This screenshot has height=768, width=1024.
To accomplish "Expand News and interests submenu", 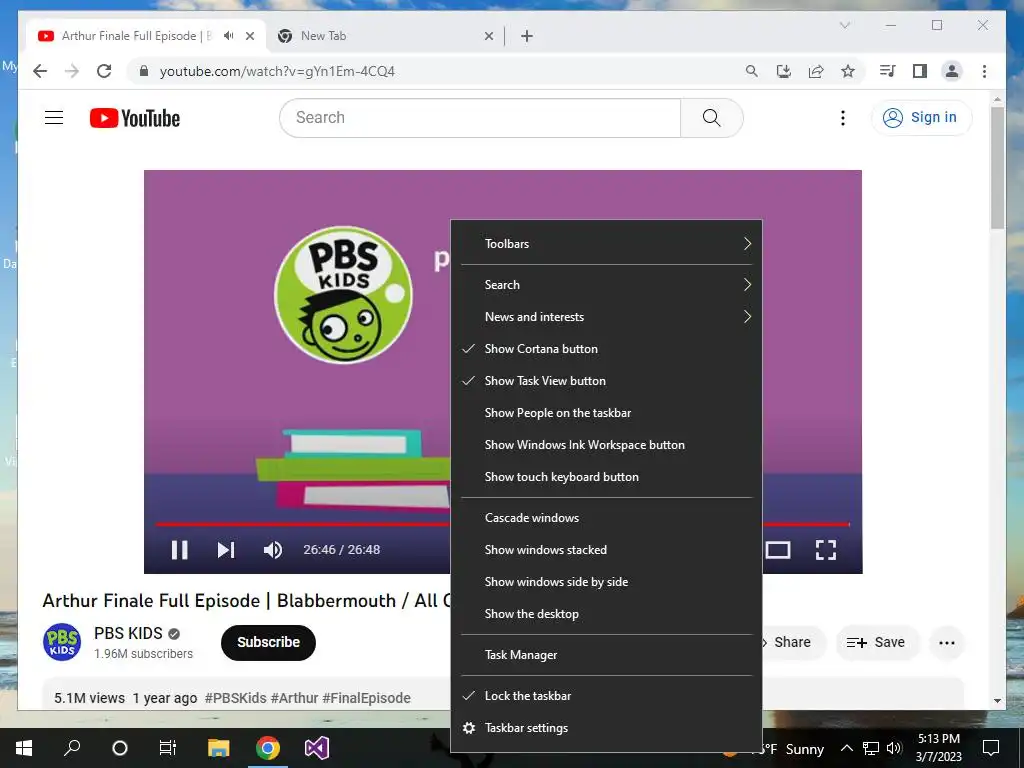I will 606,317.
